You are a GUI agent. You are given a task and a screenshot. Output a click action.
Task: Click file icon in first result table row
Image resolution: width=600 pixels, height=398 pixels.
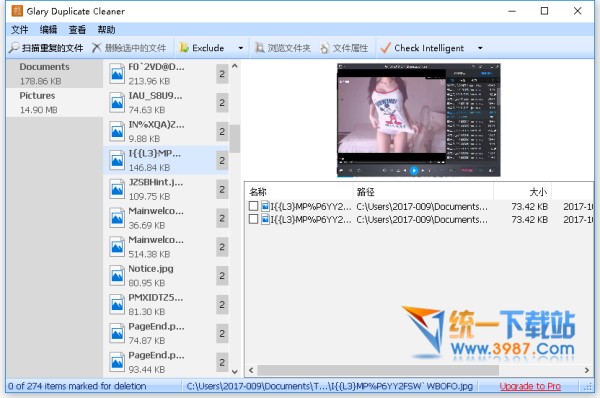coord(265,207)
